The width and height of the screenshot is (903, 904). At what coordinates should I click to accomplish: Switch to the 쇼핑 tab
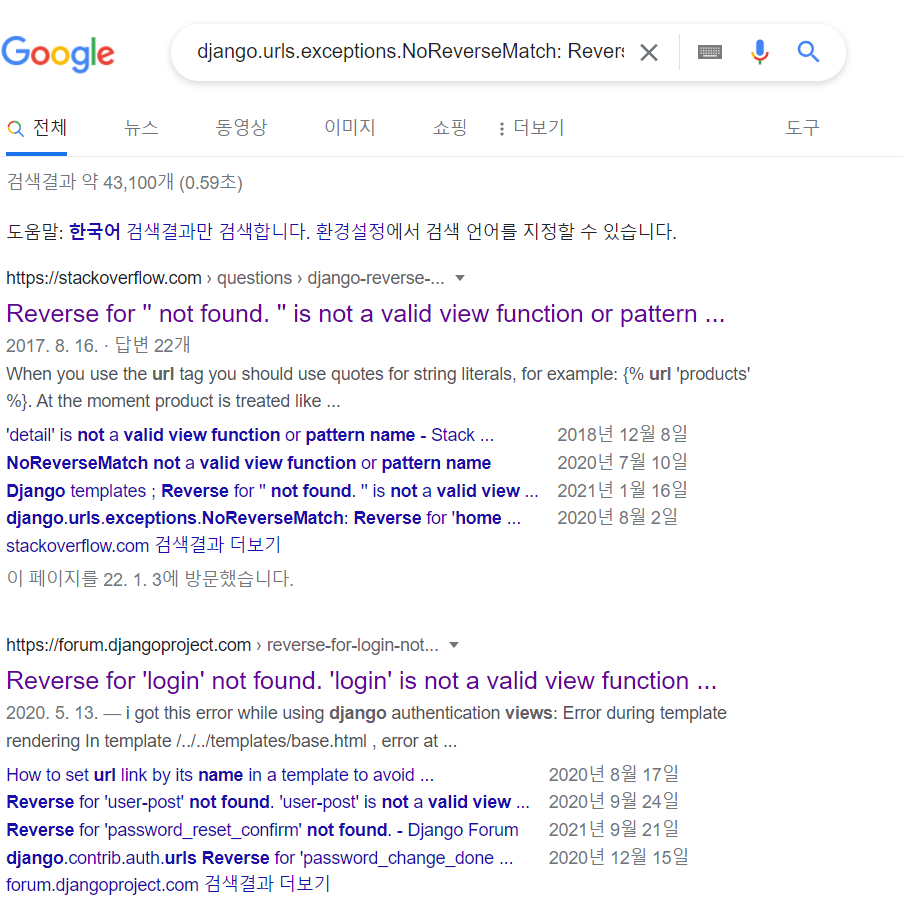pos(449,127)
